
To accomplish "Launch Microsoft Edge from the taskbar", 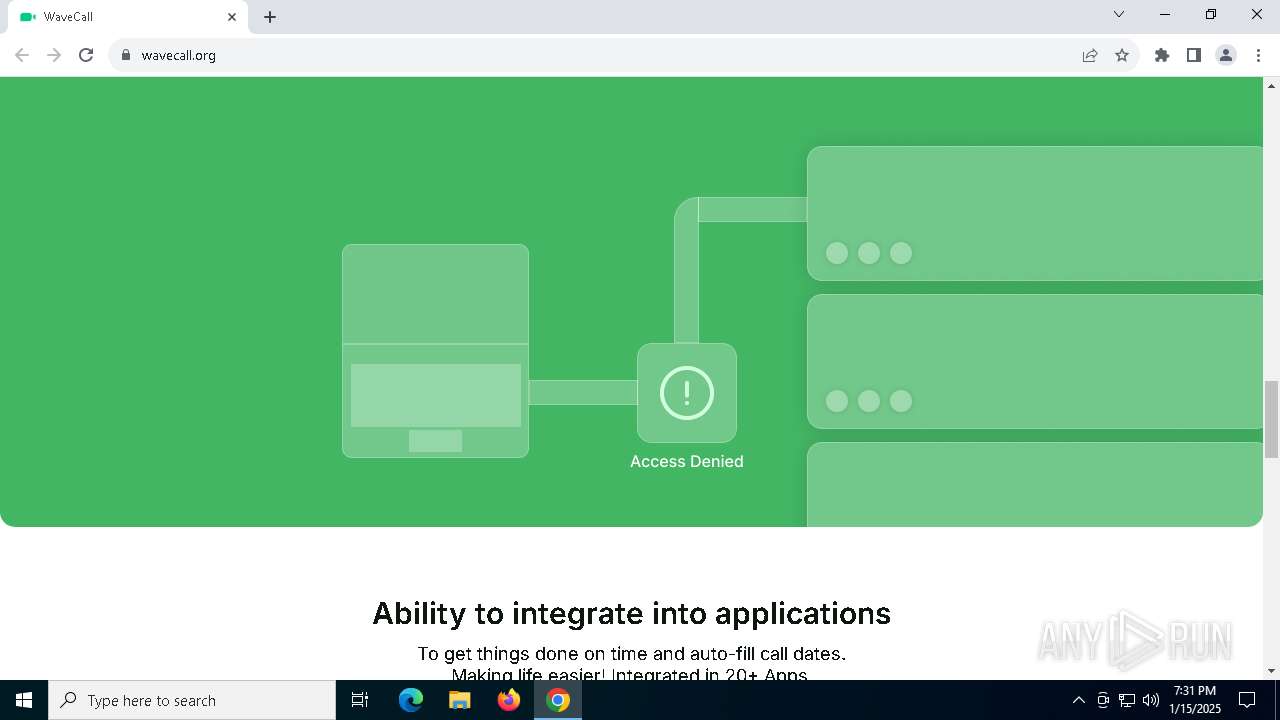I will pyautogui.click(x=411, y=700).
